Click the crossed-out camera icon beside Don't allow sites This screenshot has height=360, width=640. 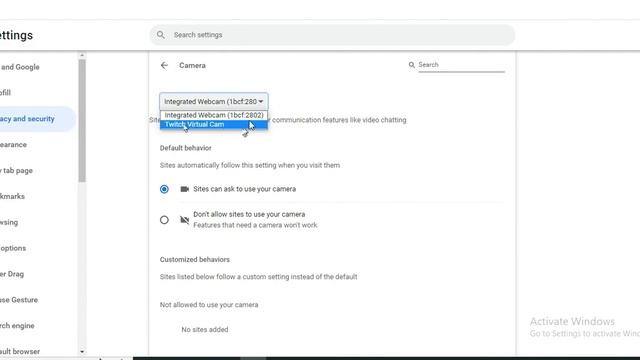(x=184, y=220)
